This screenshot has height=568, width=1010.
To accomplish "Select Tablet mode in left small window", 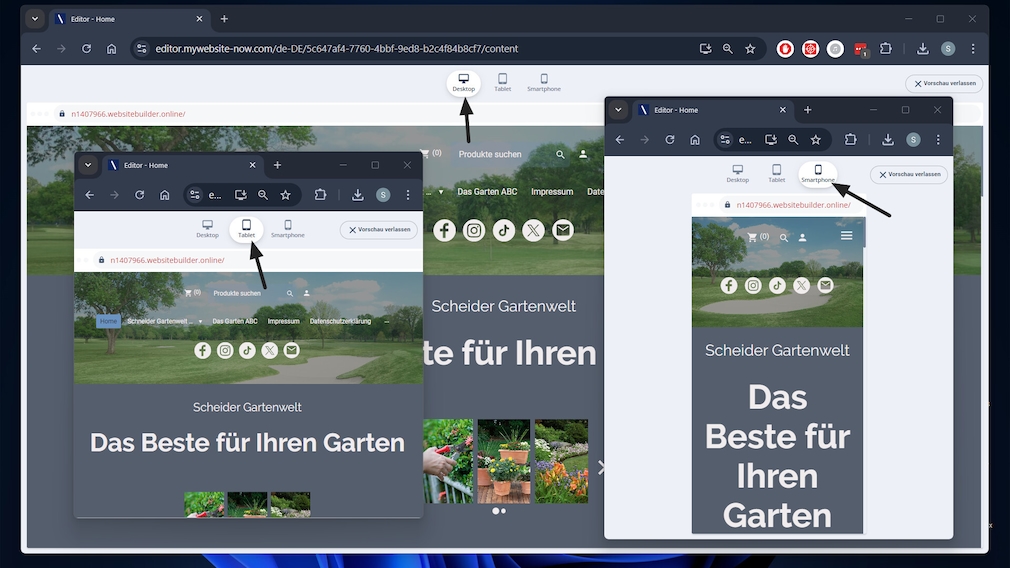I will coord(246,229).
